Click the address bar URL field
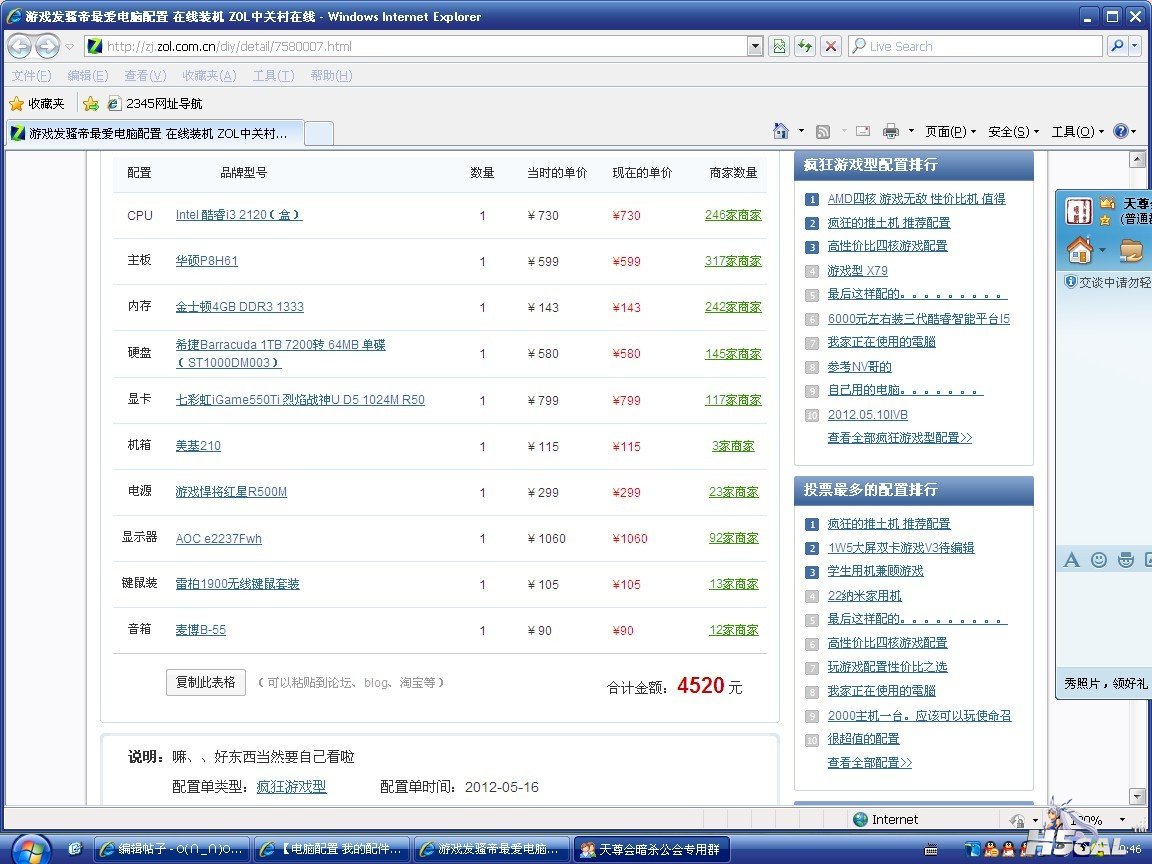The image size is (1152, 864). point(415,46)
